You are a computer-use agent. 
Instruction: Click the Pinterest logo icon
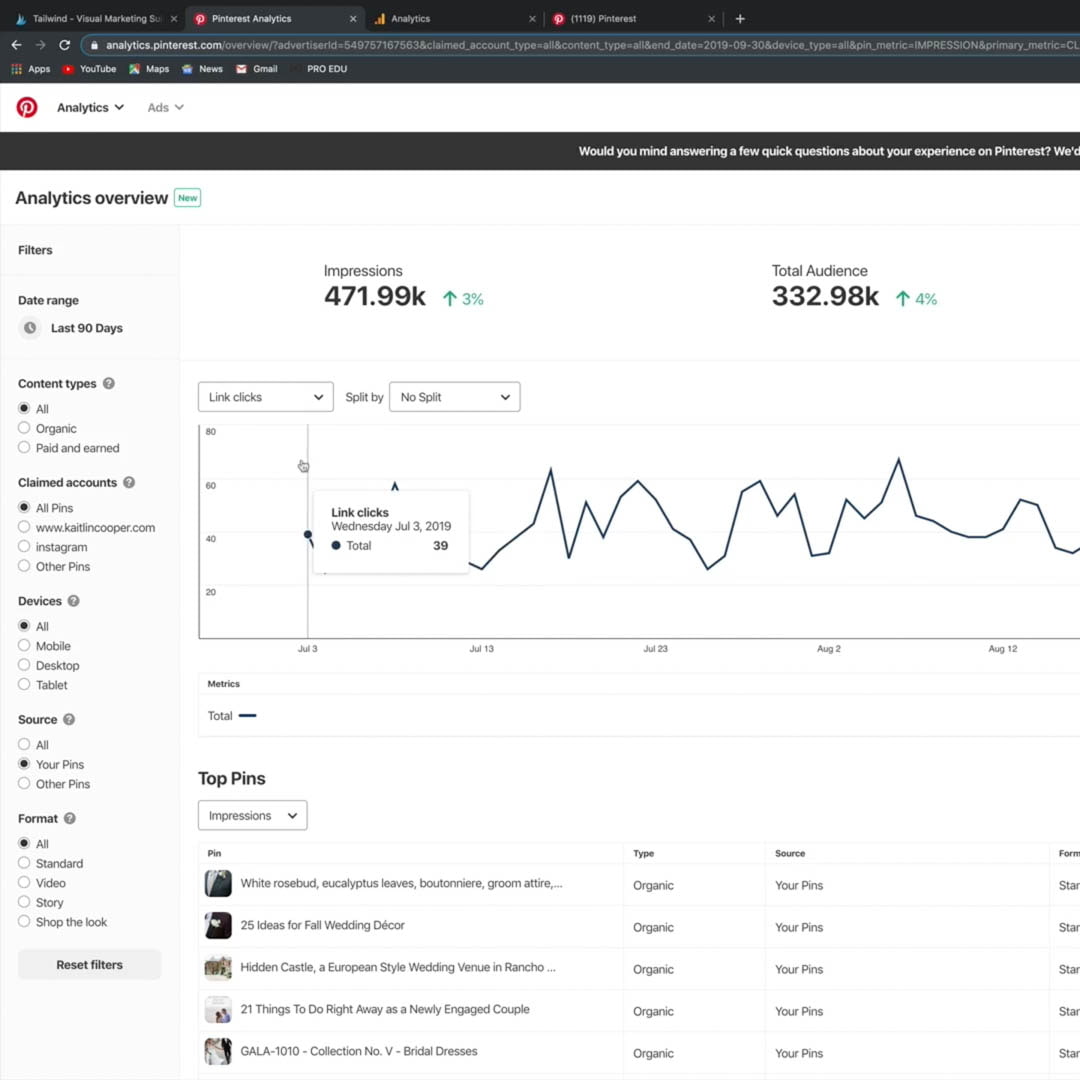tap(27, 108)
